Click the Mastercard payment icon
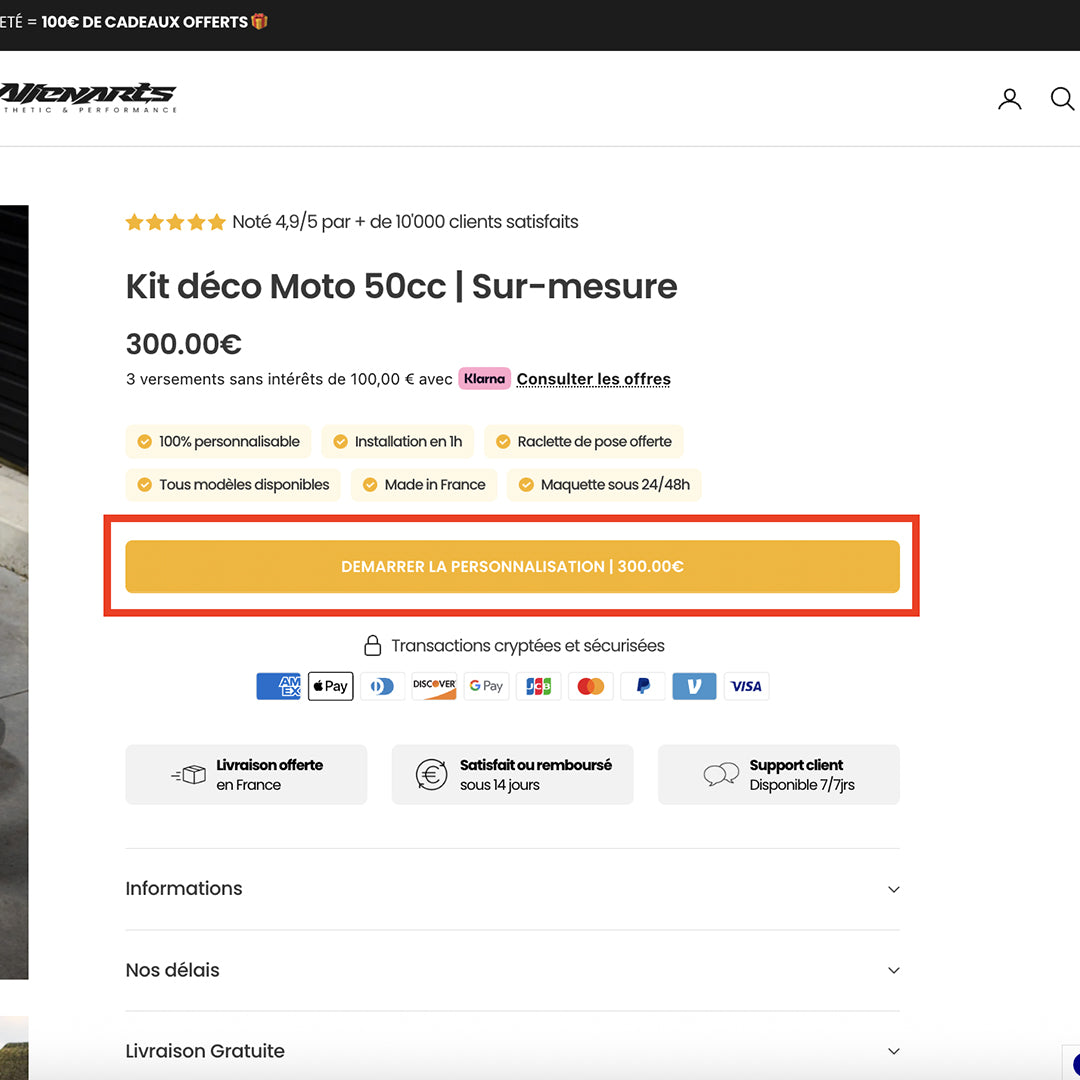The height and width of the screenshot is (1080, 1080). (x=590, y=686)
